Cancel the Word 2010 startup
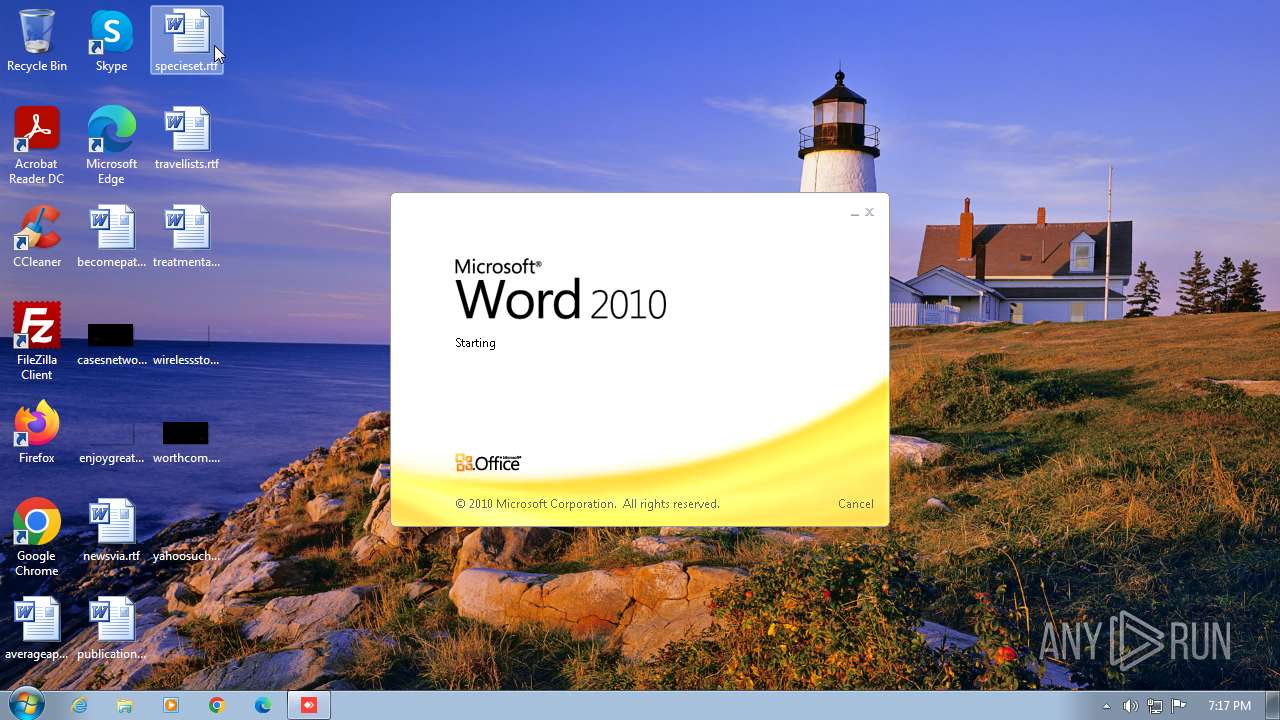The width and height of the screenshot is (1280, 720). click(855, 504)
